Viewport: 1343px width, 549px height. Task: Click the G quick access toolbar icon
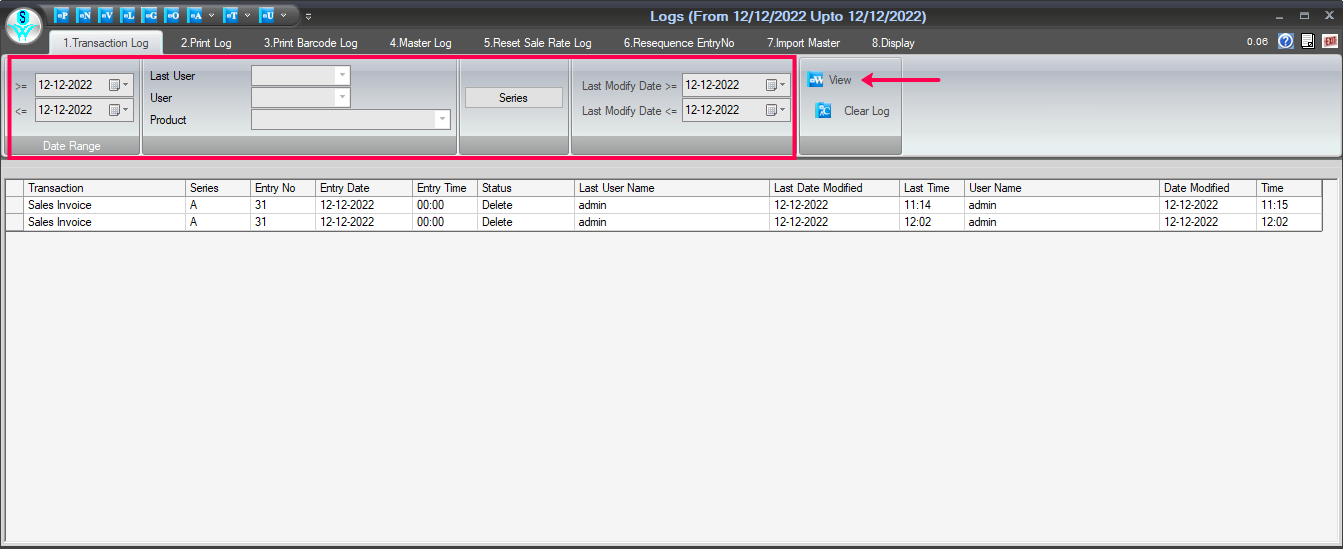(x=150, y=15)
